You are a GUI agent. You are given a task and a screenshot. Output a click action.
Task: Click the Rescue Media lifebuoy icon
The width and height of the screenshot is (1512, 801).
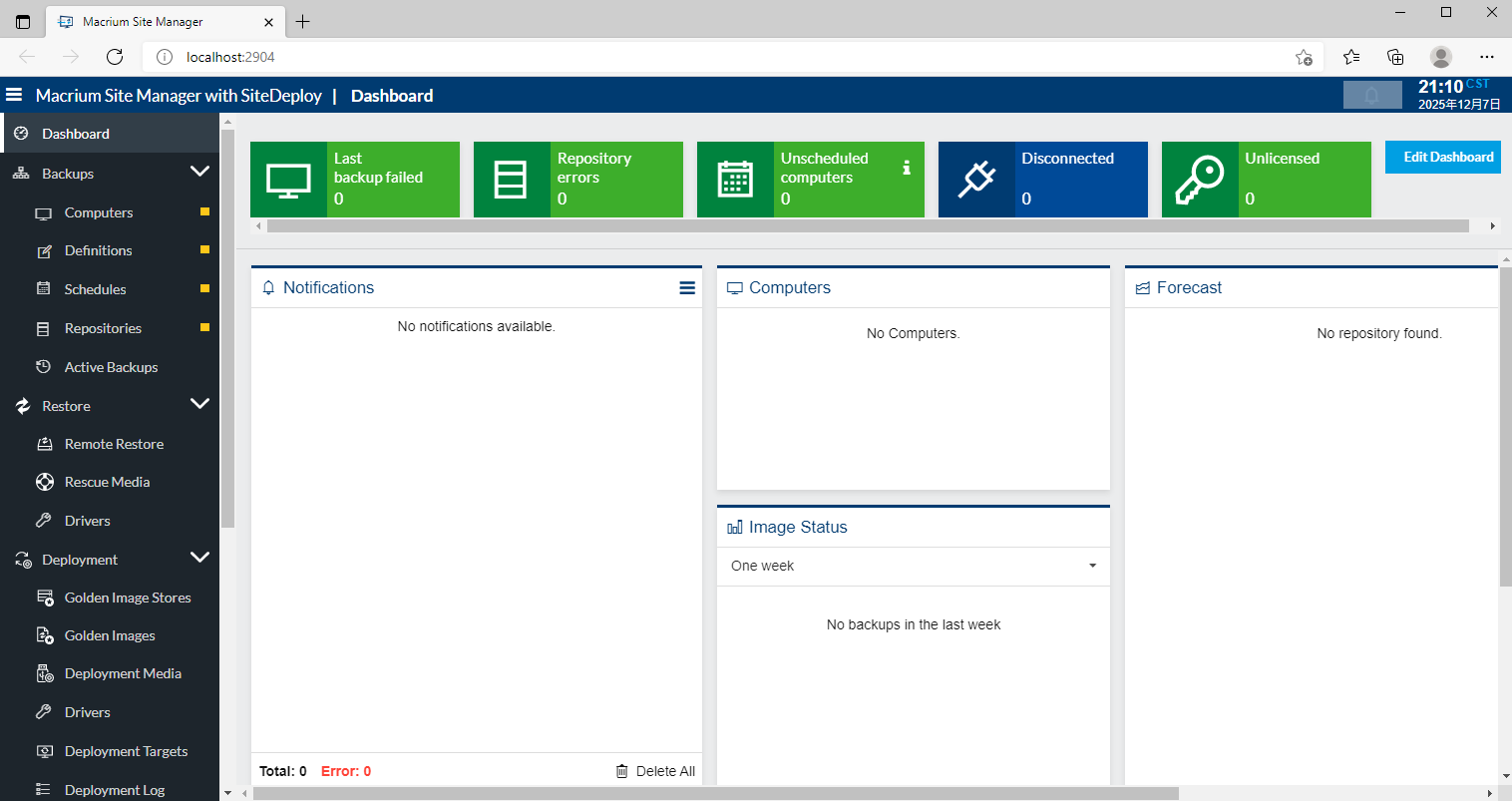click(x=45, y=482)
